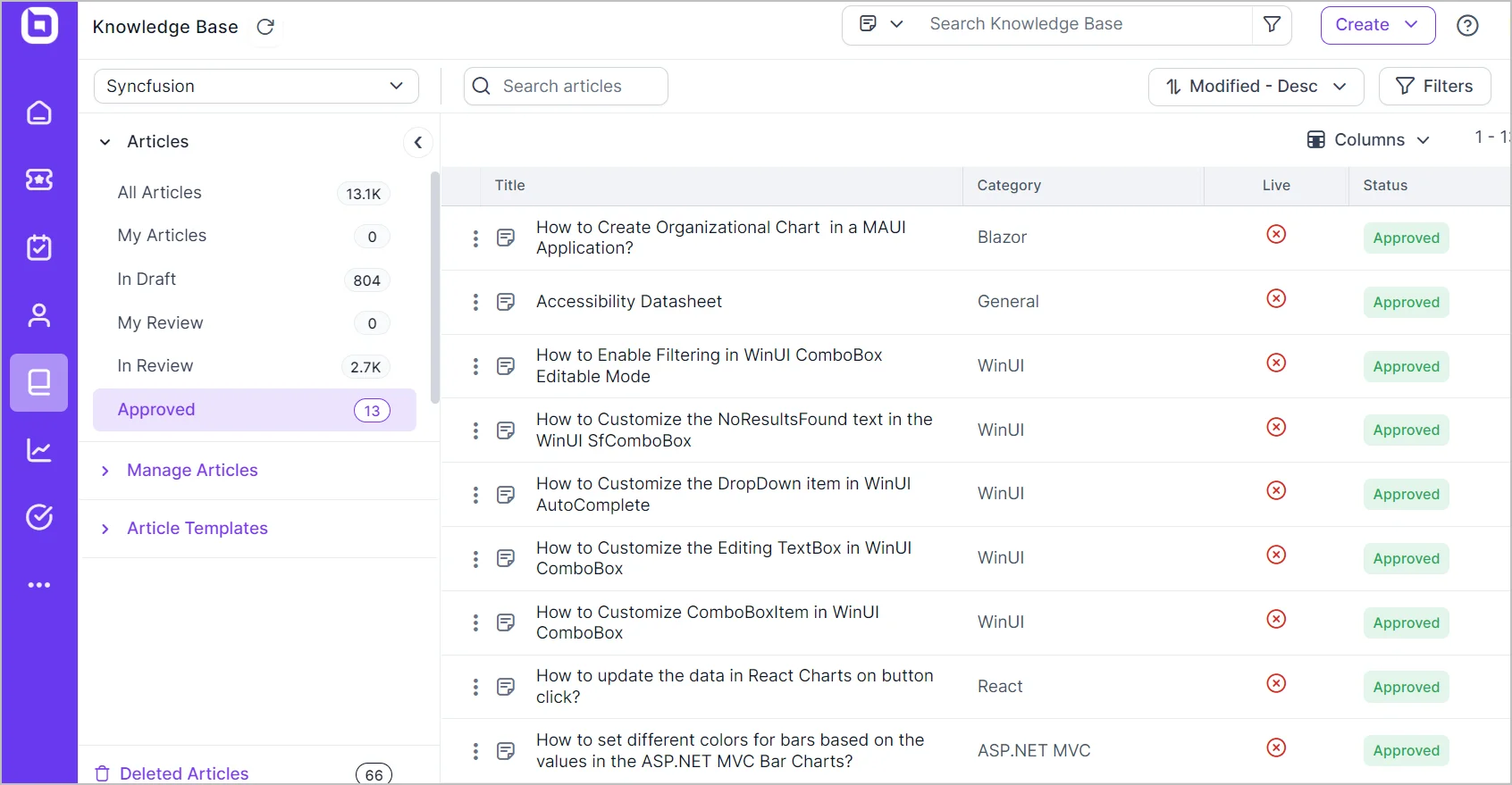Click the home icon in sidebar
1512x785 pixels.
coord(39,113)
